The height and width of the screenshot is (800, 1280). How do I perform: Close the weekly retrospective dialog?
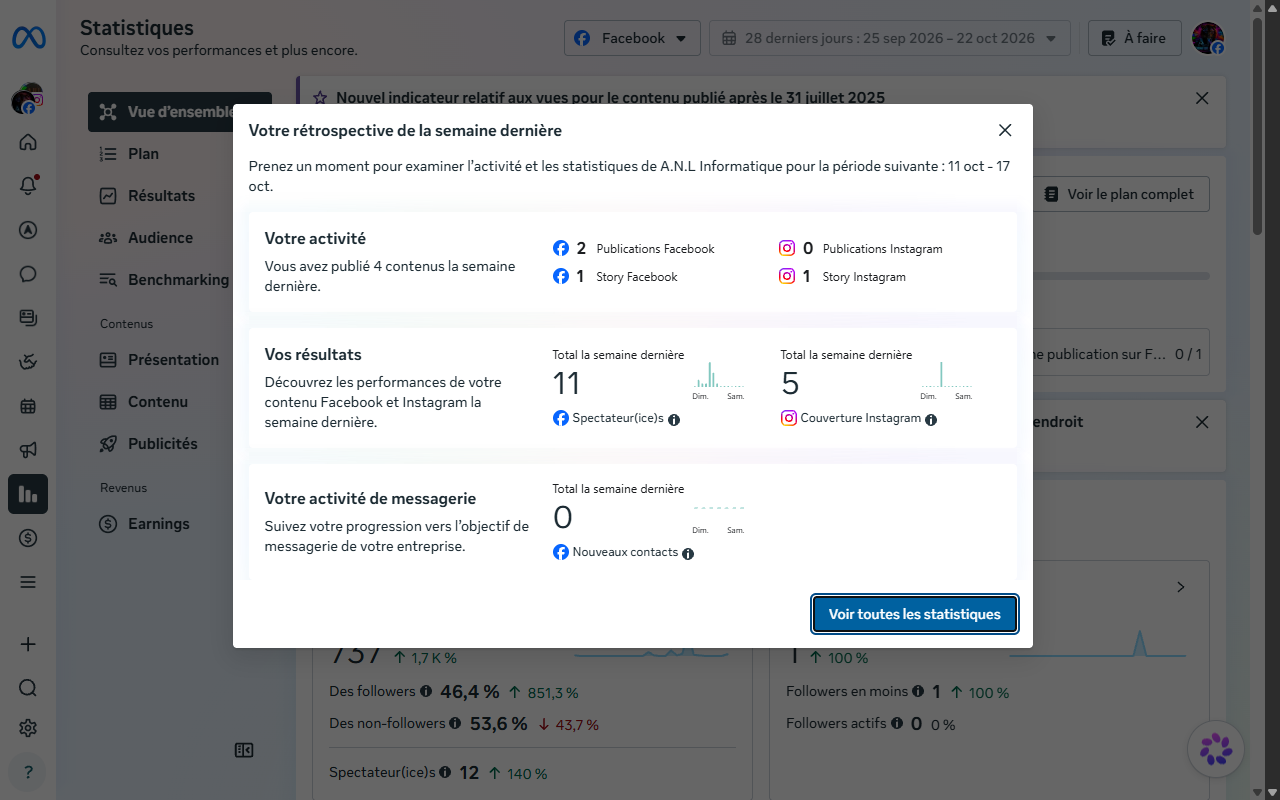point(1005,130)
